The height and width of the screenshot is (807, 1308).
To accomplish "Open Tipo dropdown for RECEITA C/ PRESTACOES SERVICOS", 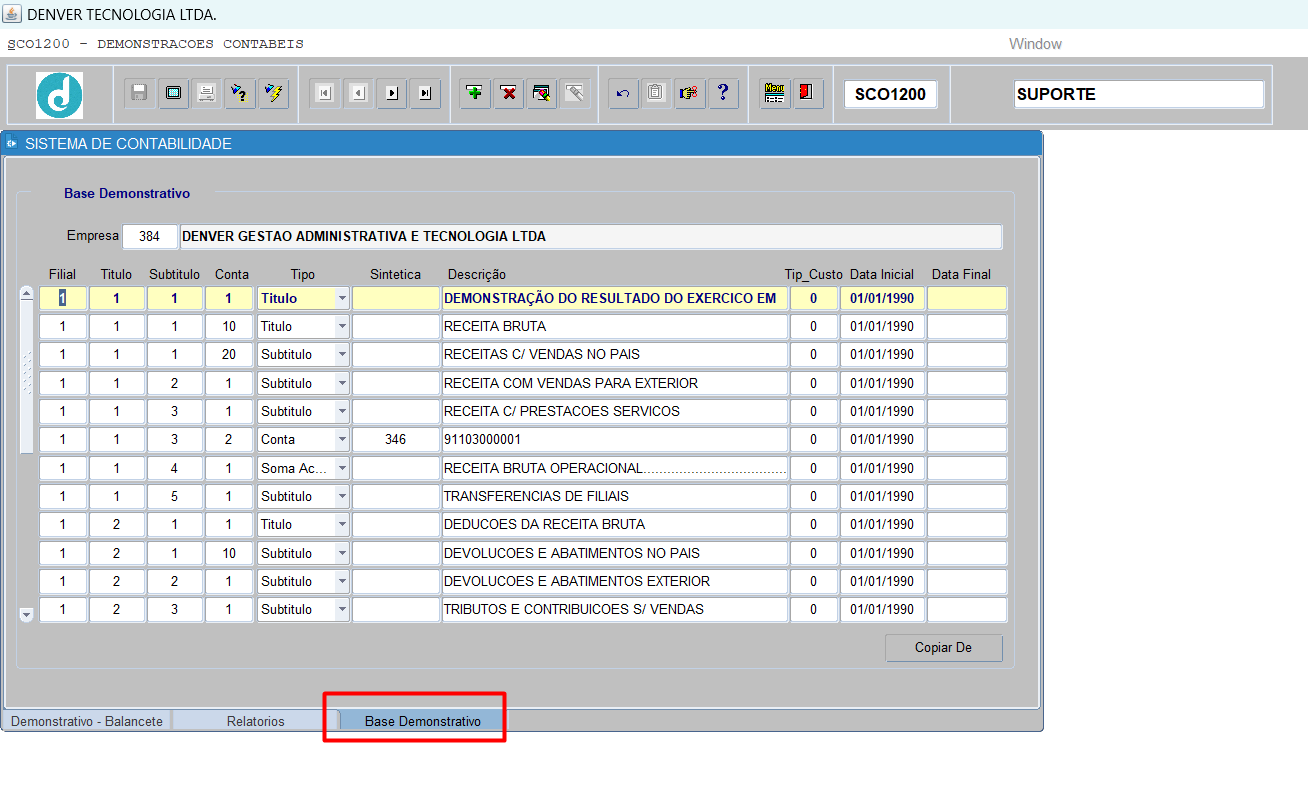I will click(342, 411).
